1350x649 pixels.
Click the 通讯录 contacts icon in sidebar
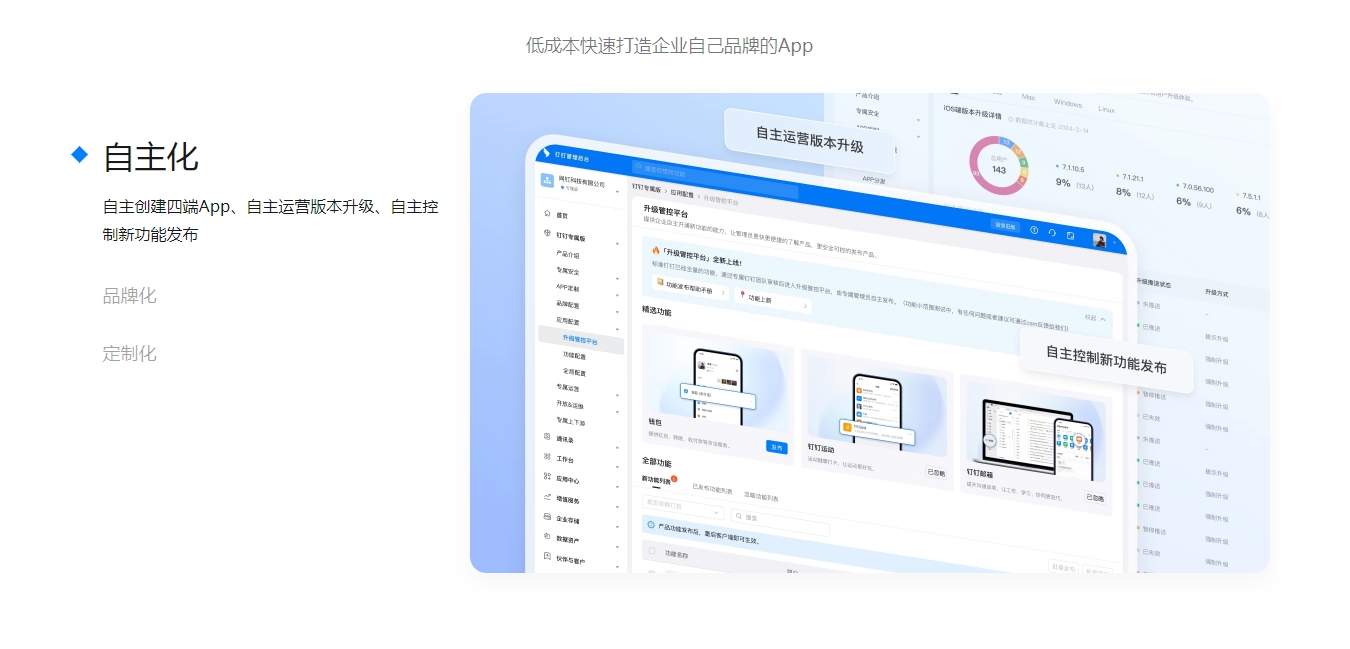tap(547, 437)
